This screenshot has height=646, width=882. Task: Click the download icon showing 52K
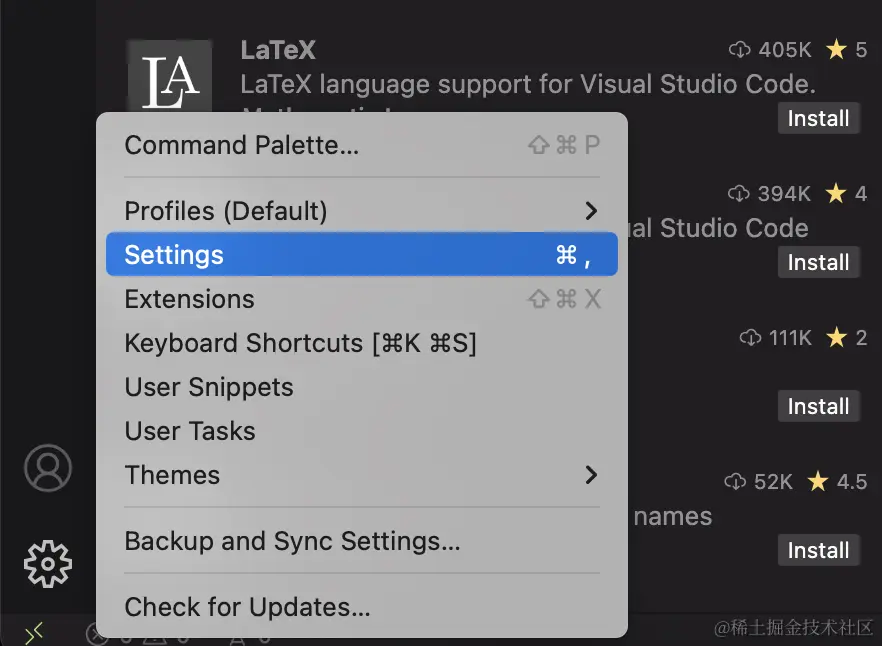[738, 482]
